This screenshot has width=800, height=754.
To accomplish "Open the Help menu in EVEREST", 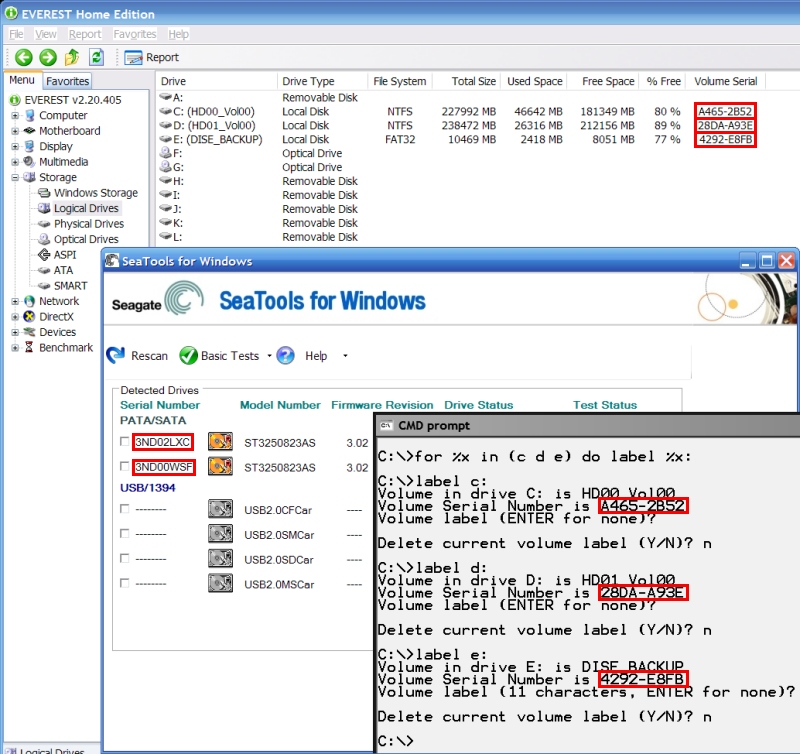I will pyautogui.click(x=179, y=34).
